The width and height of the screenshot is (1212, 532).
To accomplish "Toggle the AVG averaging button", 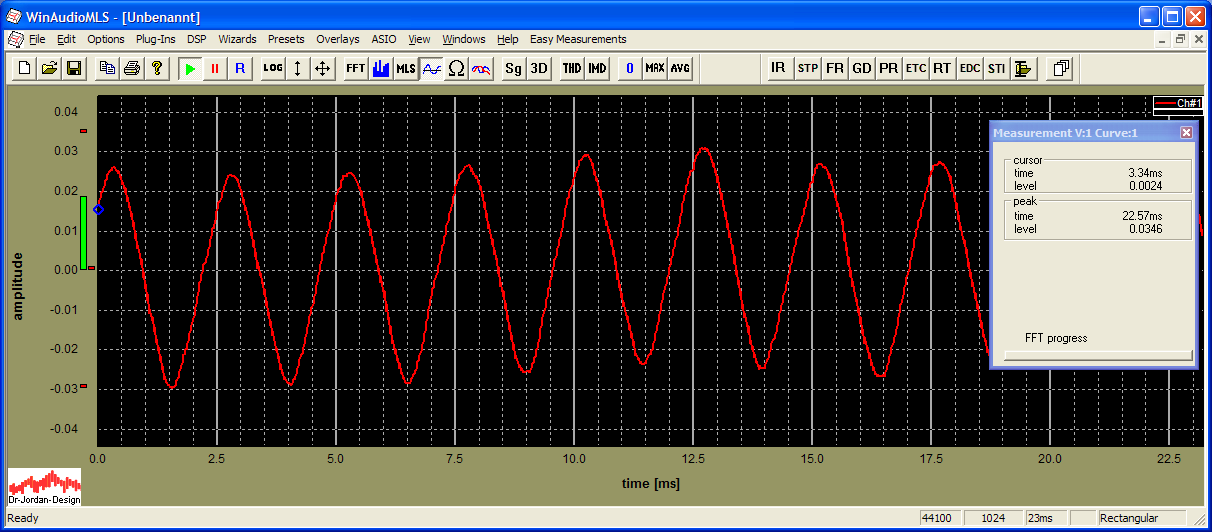I will [680, 69].
